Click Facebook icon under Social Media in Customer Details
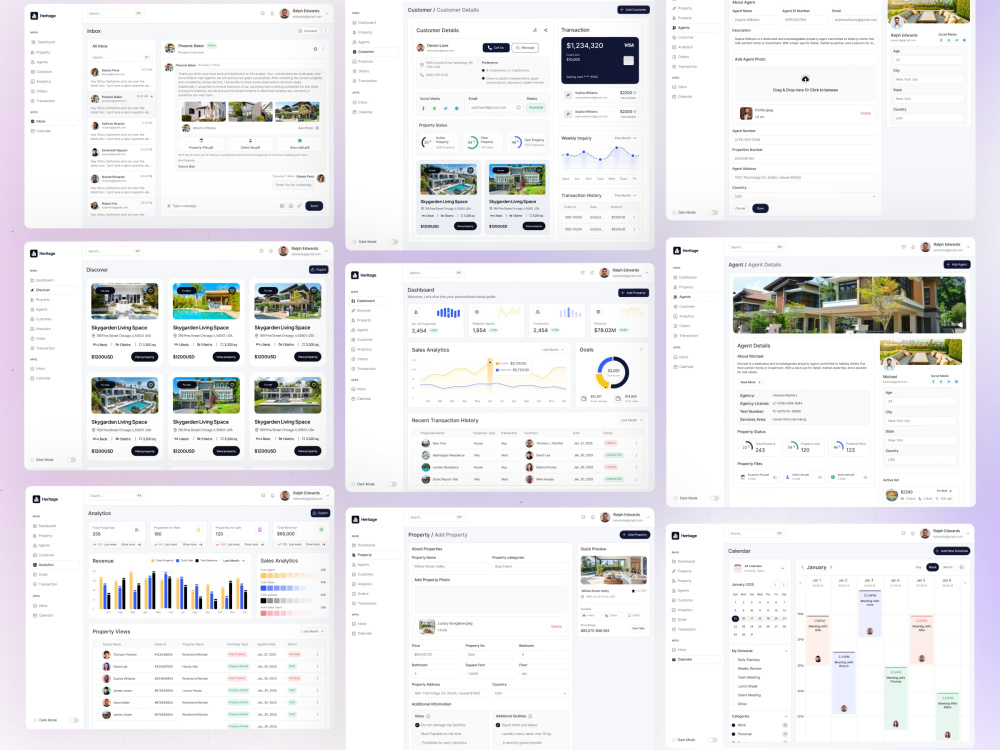The height and width of the screenshot is (750, 1000). tap(423, 108)
